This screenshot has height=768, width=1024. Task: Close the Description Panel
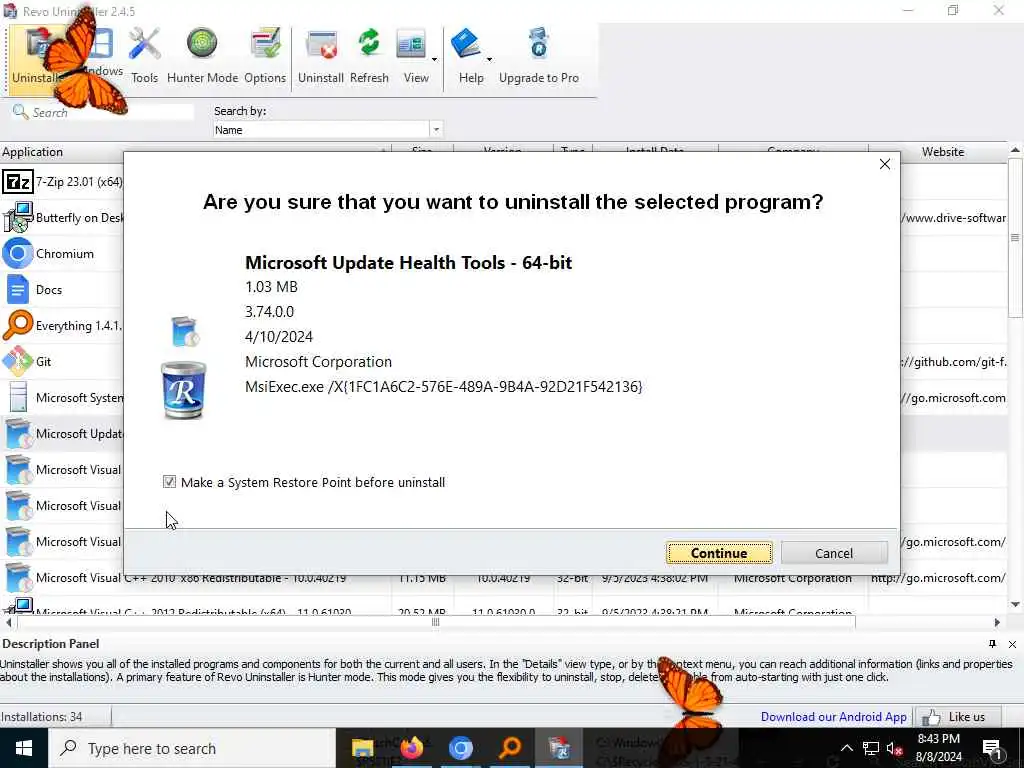pyautogui.click(x=1012, y=644)
